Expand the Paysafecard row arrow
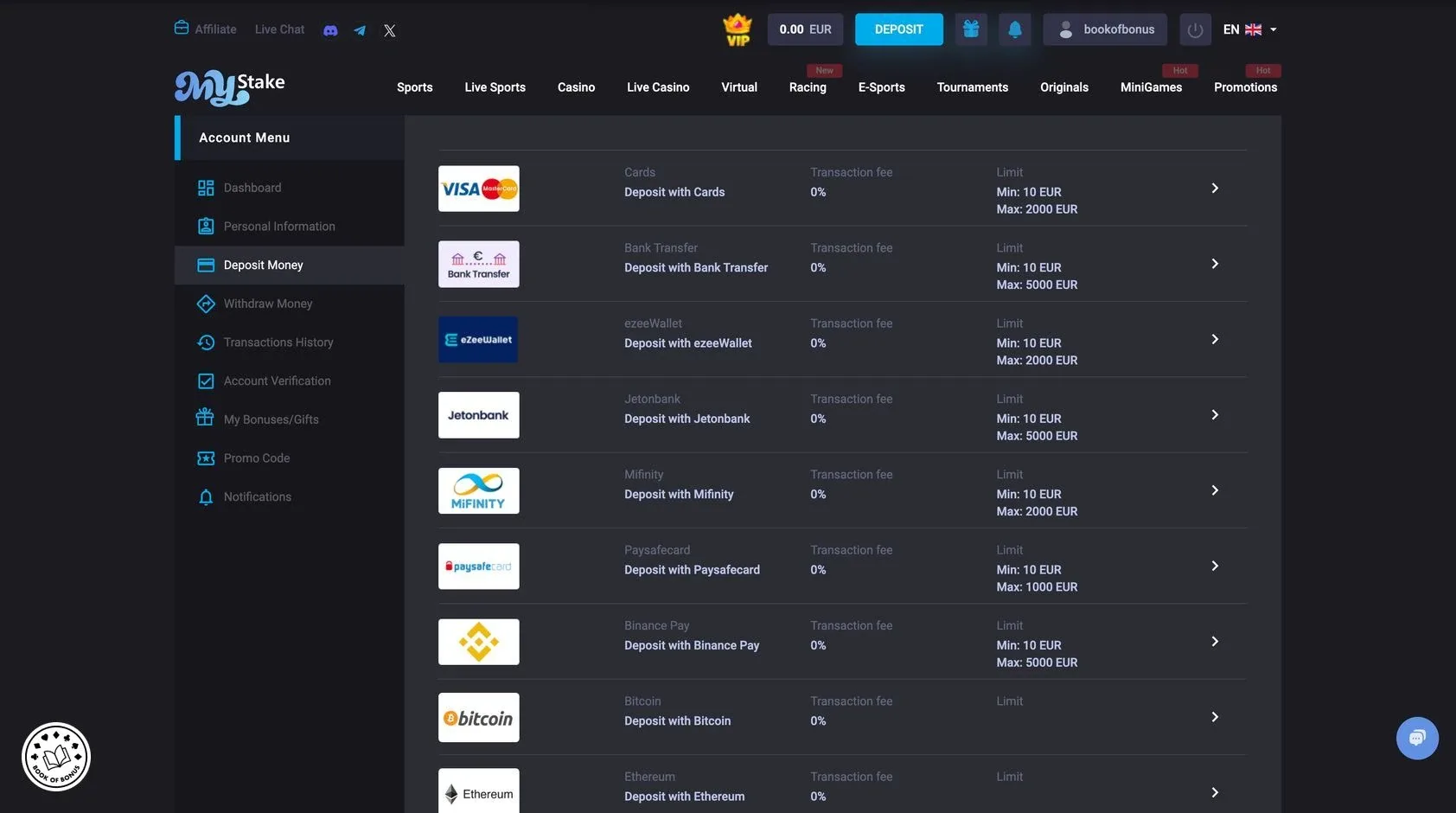This screenshot has height=813, width=1456. (x=1215, y=566)
